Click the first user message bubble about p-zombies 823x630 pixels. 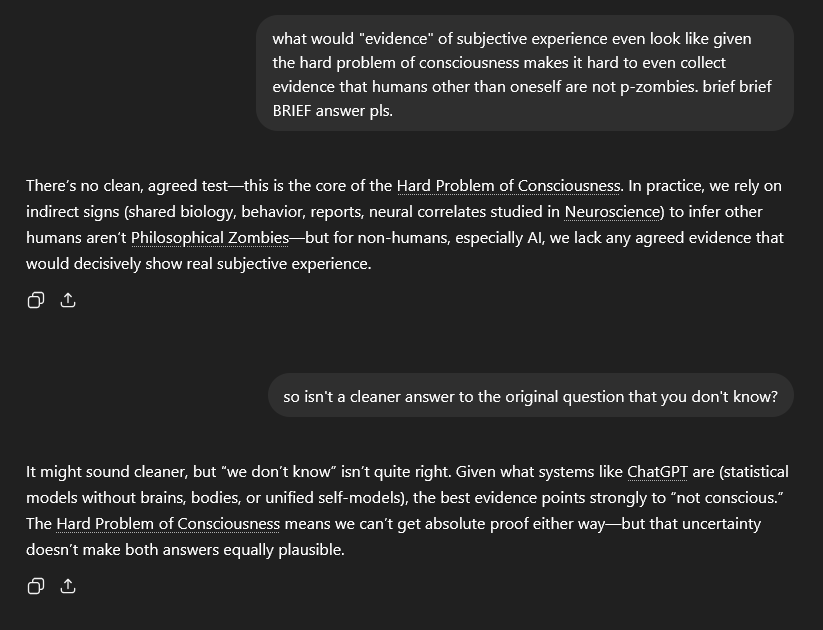coord(524,74)
